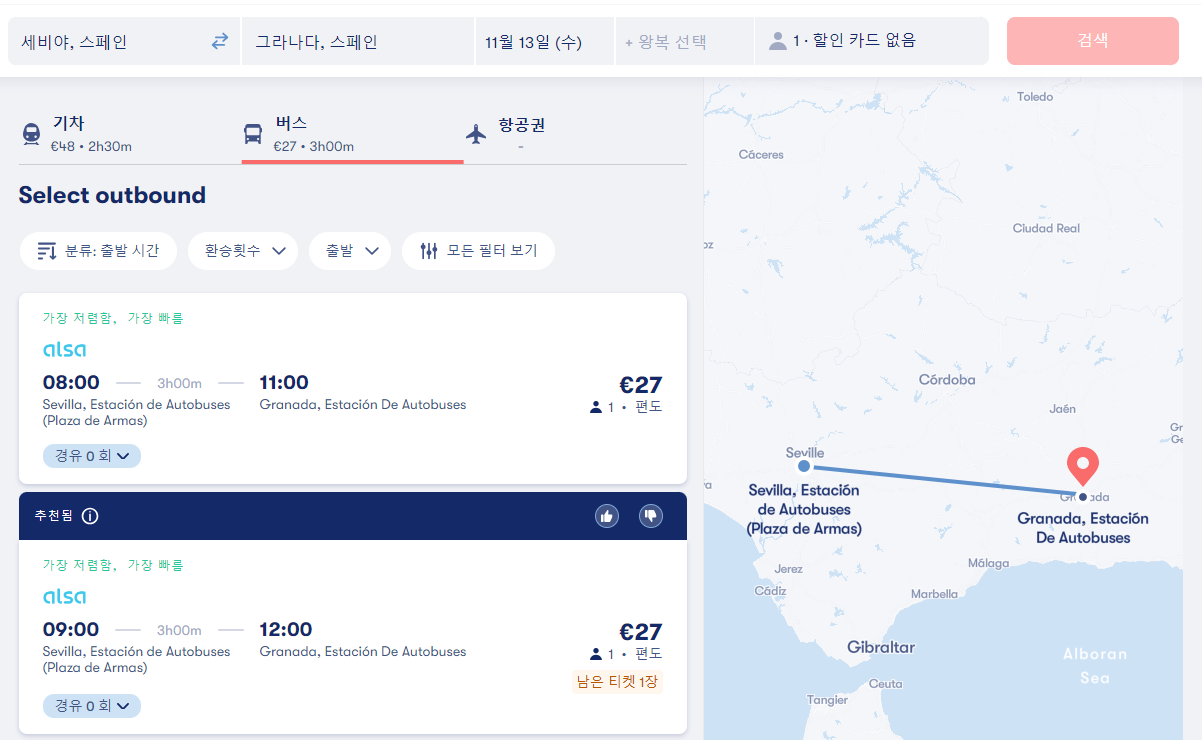Click Sevilla, Estación de Autobuses map label
This screenshot has height=740, width=1202.
coord(804,509)
